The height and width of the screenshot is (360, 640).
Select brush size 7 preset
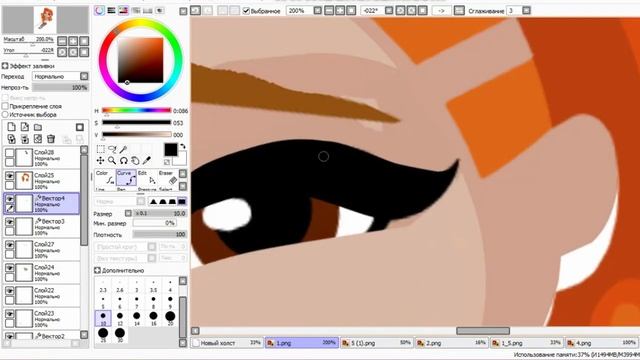136,302
